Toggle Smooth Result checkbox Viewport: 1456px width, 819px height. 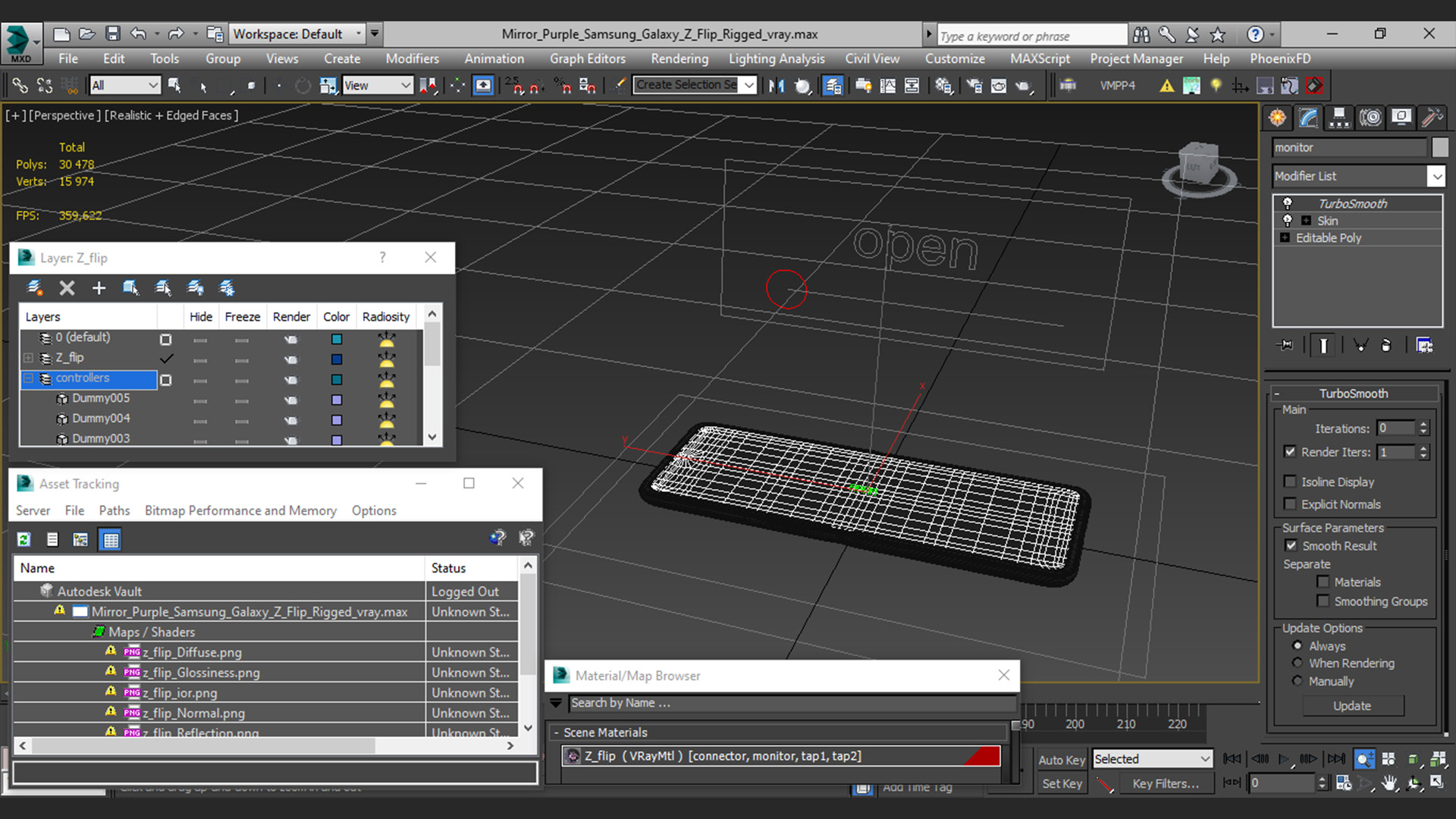[x=1291, y=545]
